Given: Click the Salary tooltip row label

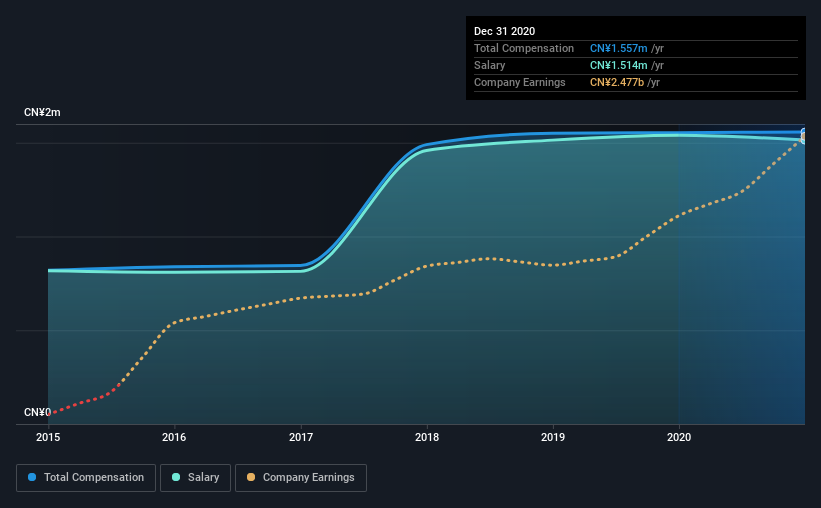Looking at the screenshot, I should point(490,65).
